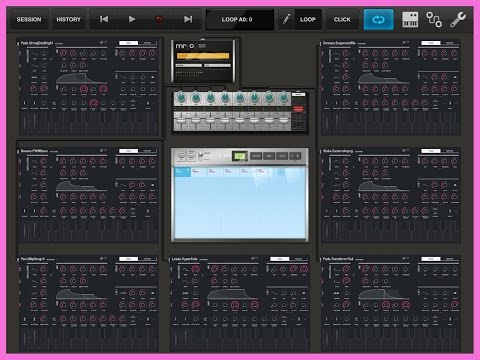This screenshot has height=360, width=480.
Task: Grab the sixth channel fader on the mixer
Action: click(254, 121)
